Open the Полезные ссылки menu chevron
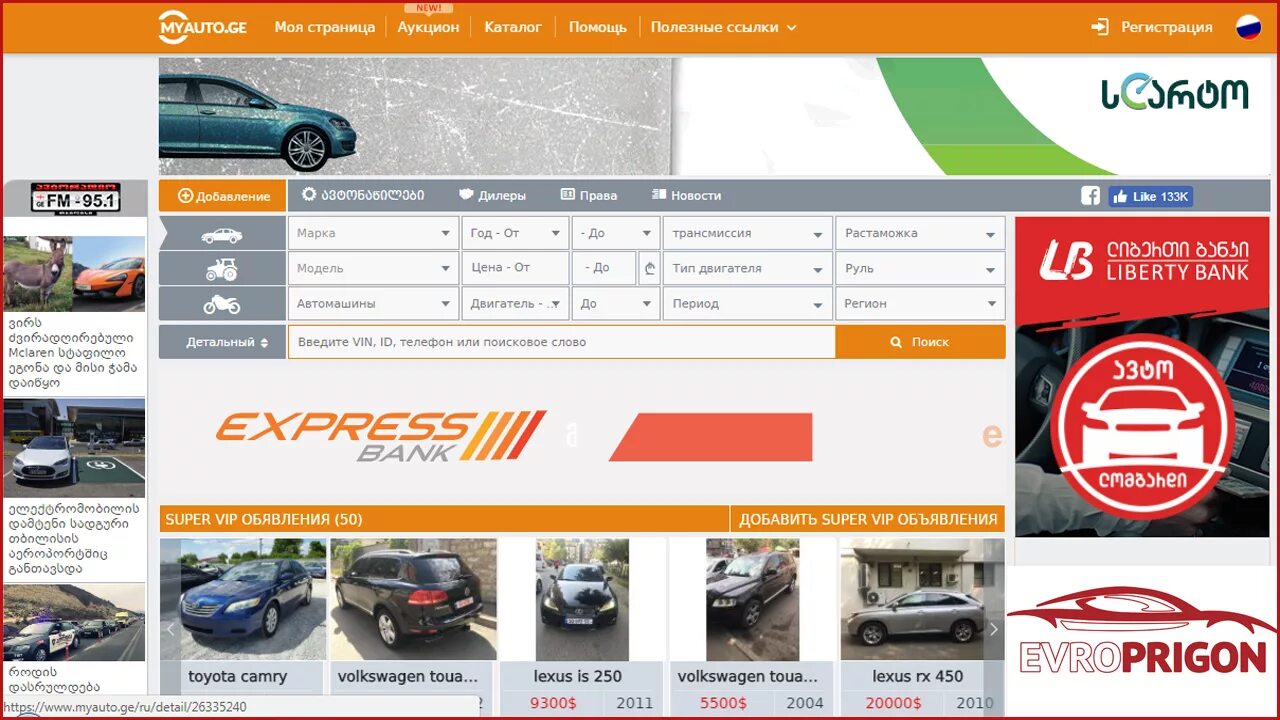 [x=793, y=28]
